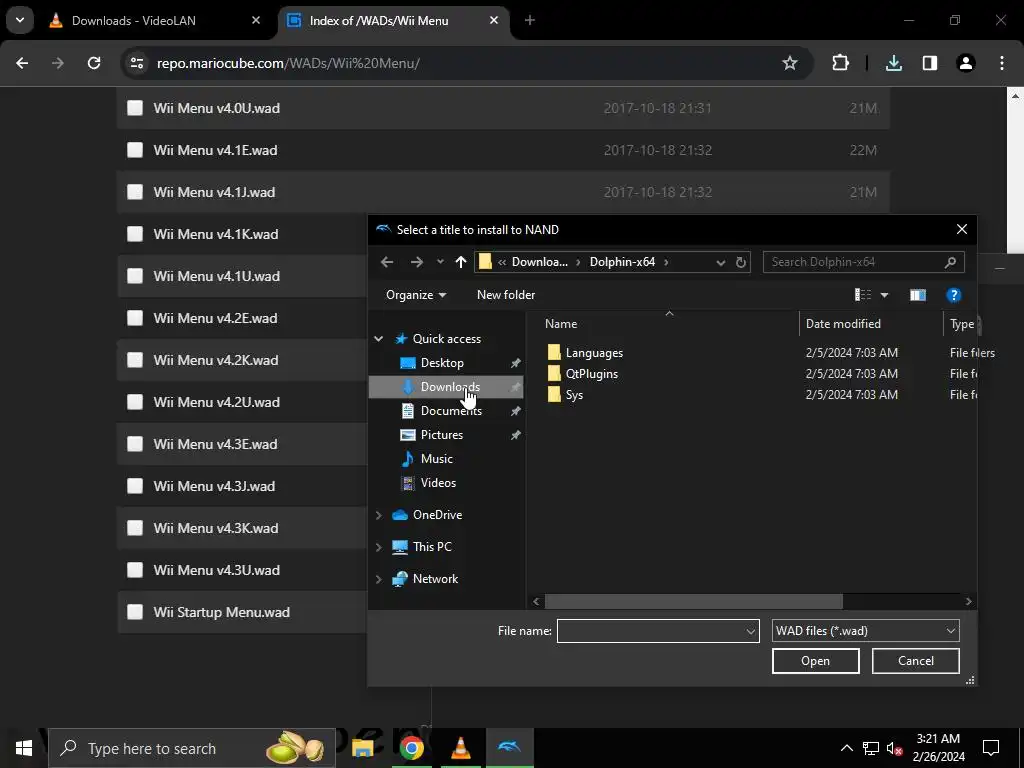Toggle preview pane in file dialog
1024x768 pixels.
[x=918, y=295]
